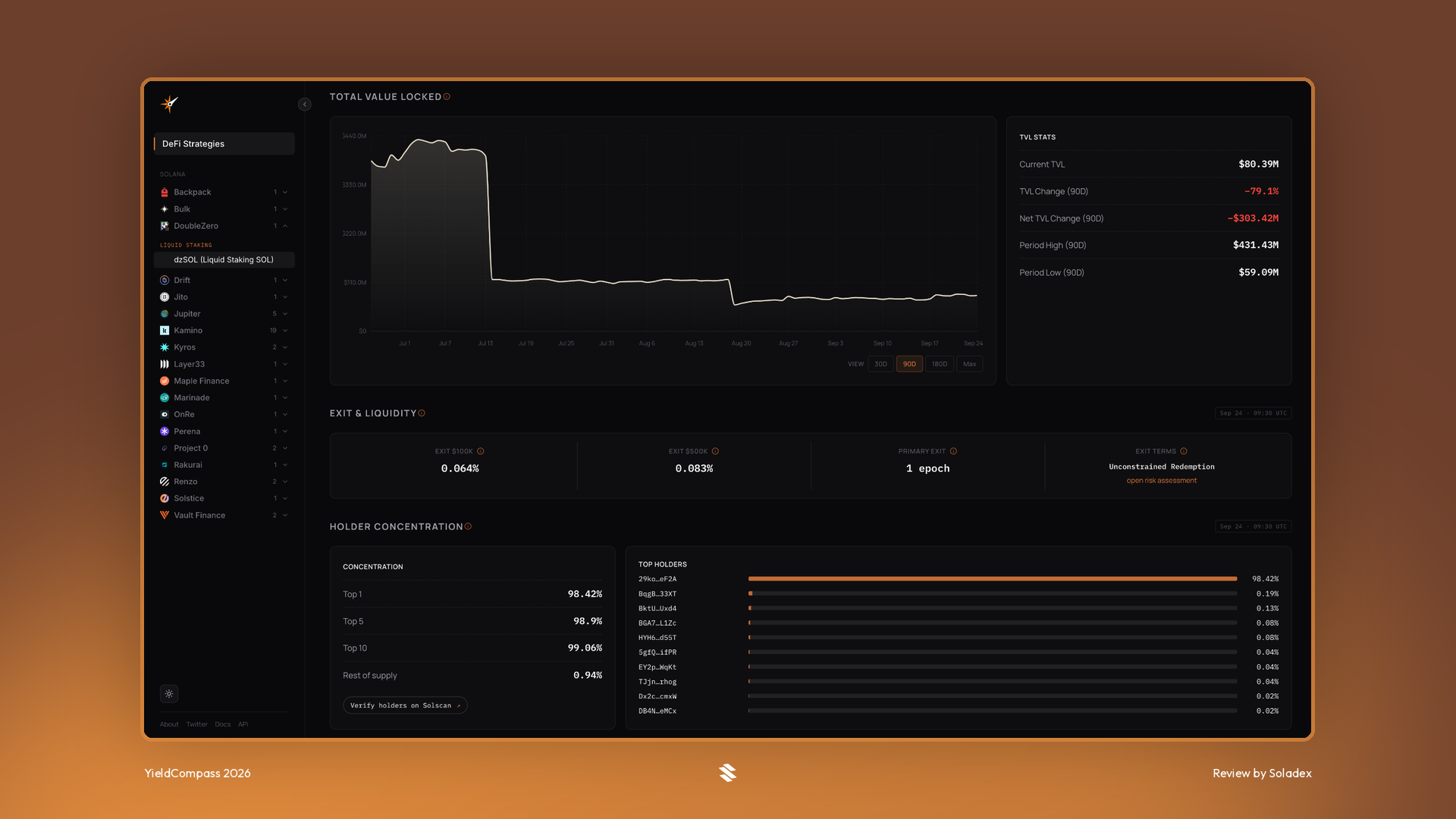Expand the Kamino strategies chevron

[x=285, y=331]
